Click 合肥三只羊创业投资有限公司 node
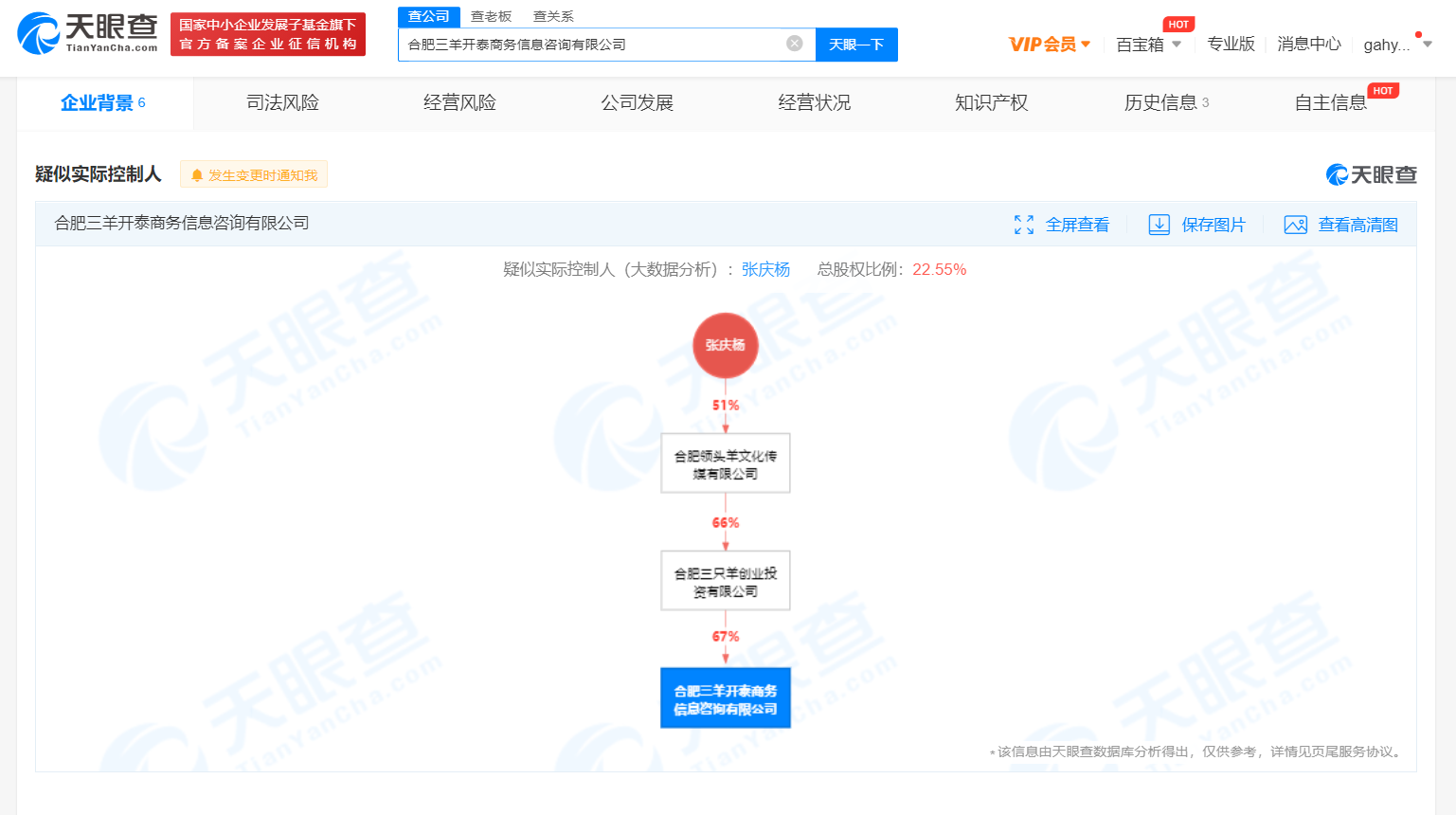 pyautogui.click(x=726, y=581)
